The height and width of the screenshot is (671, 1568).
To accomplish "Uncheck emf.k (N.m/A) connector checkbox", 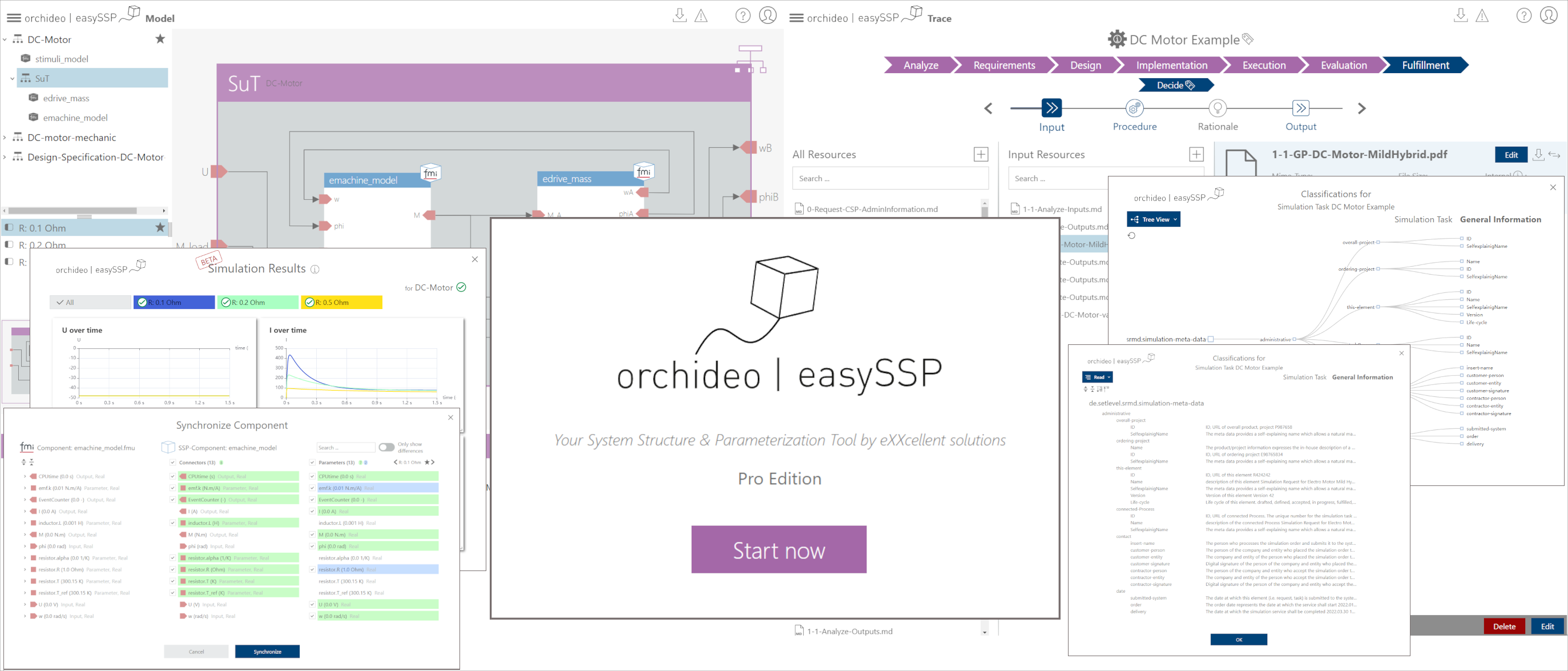I will point(173,488).
